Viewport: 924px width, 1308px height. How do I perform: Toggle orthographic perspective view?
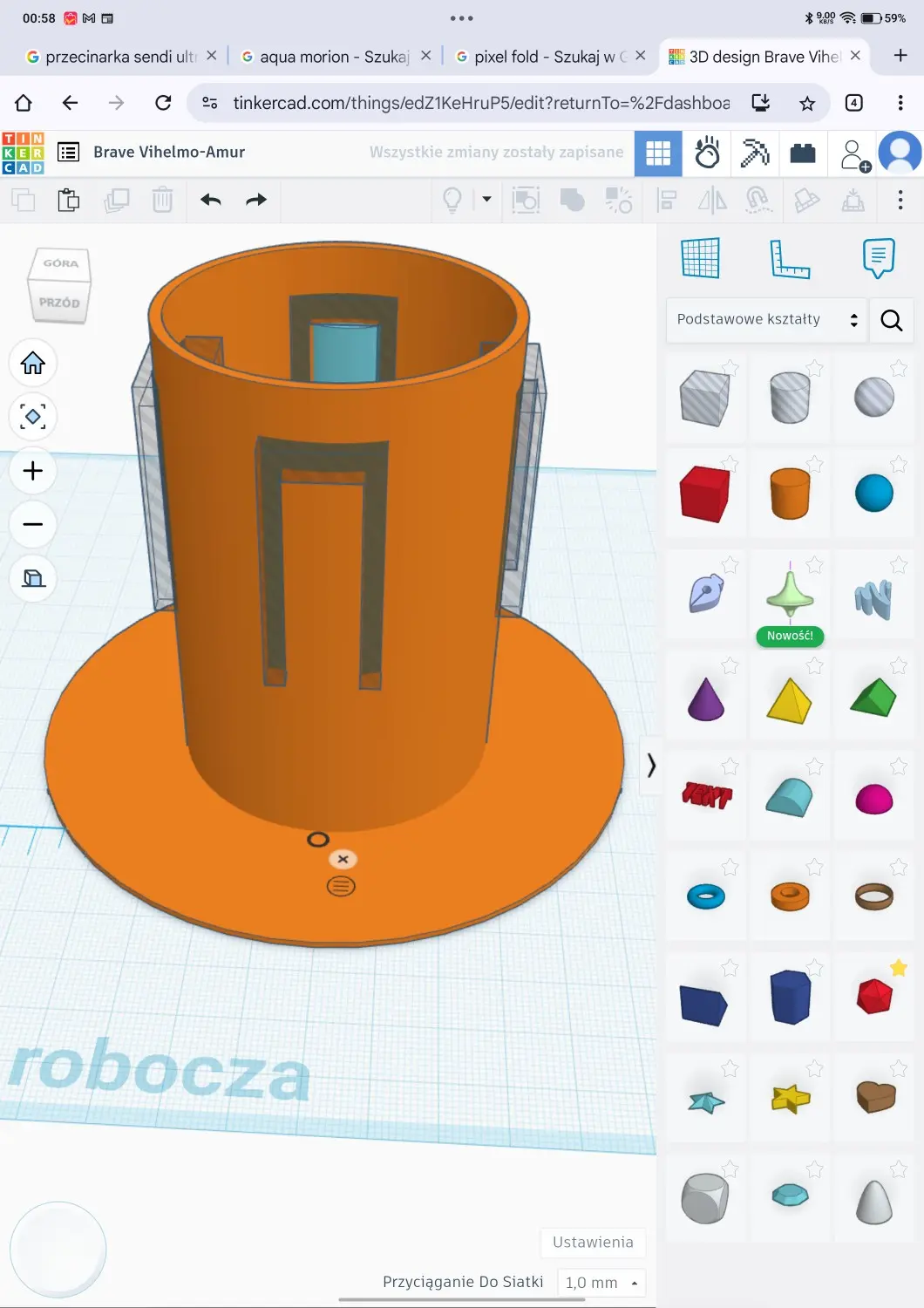click(33, 579)
